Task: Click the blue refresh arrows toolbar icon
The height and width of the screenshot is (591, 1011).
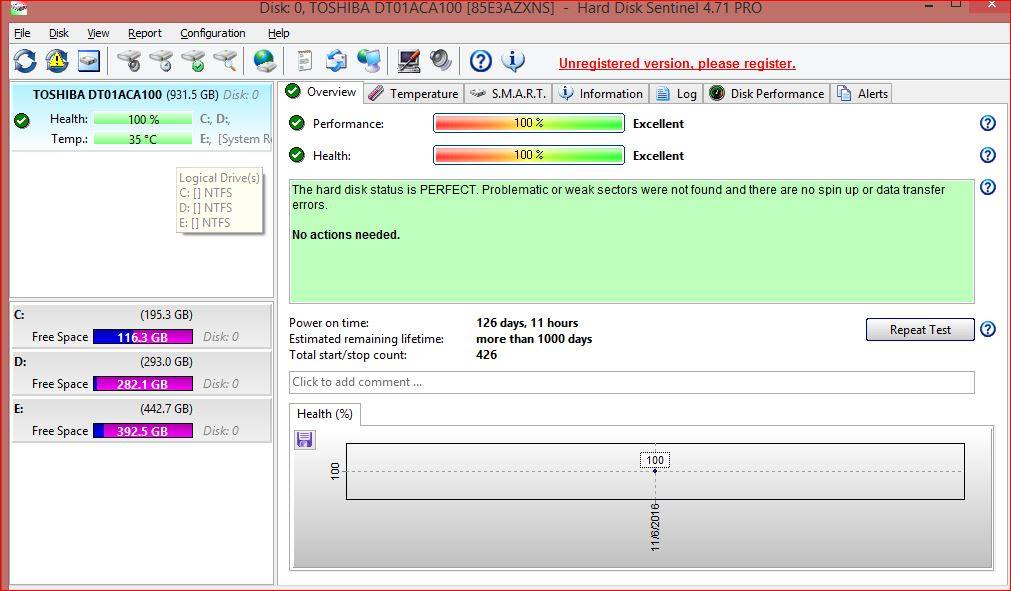Action: (x=25, y=61)
